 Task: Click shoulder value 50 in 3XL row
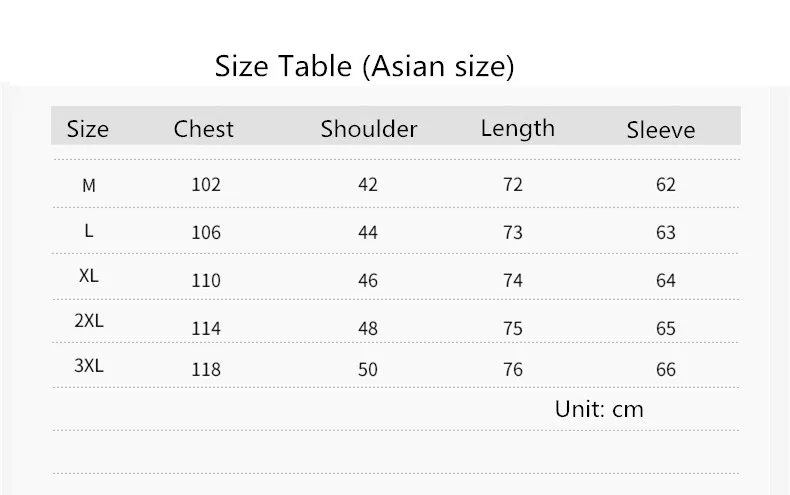368,369
